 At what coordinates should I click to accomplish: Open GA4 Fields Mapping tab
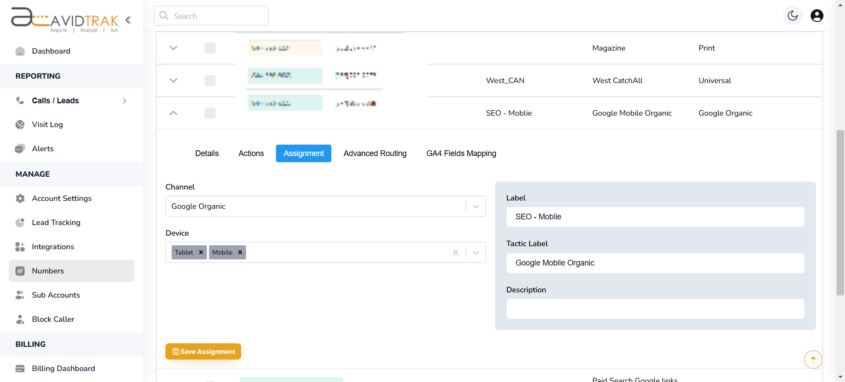click(x=461, y=154)
